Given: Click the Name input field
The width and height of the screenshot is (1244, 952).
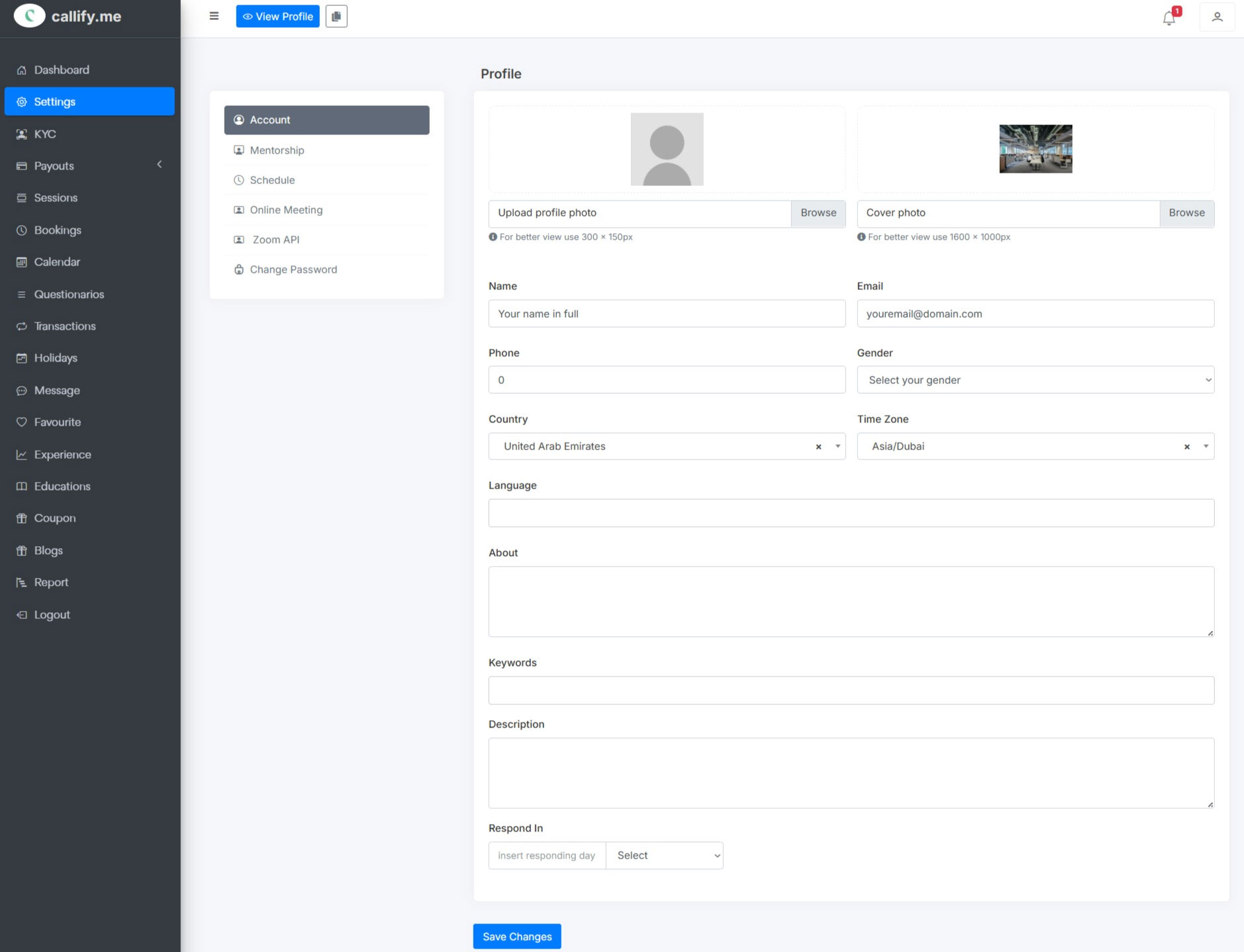Looking at the screenshot, I should (x=667, y=314).
